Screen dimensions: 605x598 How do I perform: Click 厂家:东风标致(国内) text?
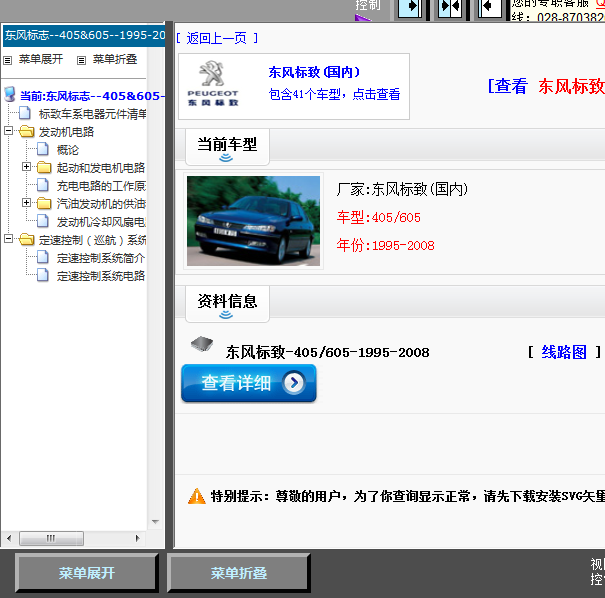click(x=402, y=189)
